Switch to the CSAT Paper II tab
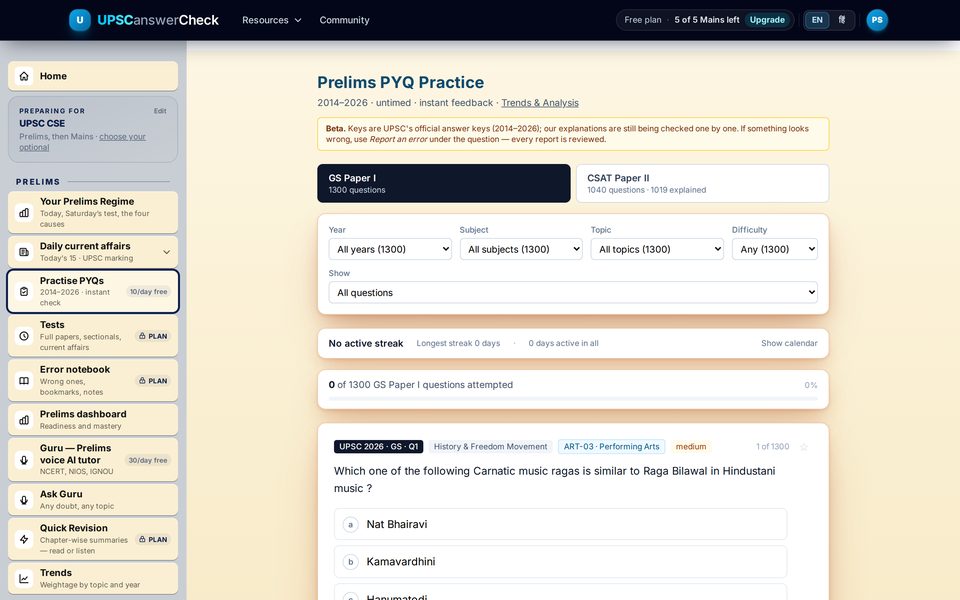 (702, 183)
